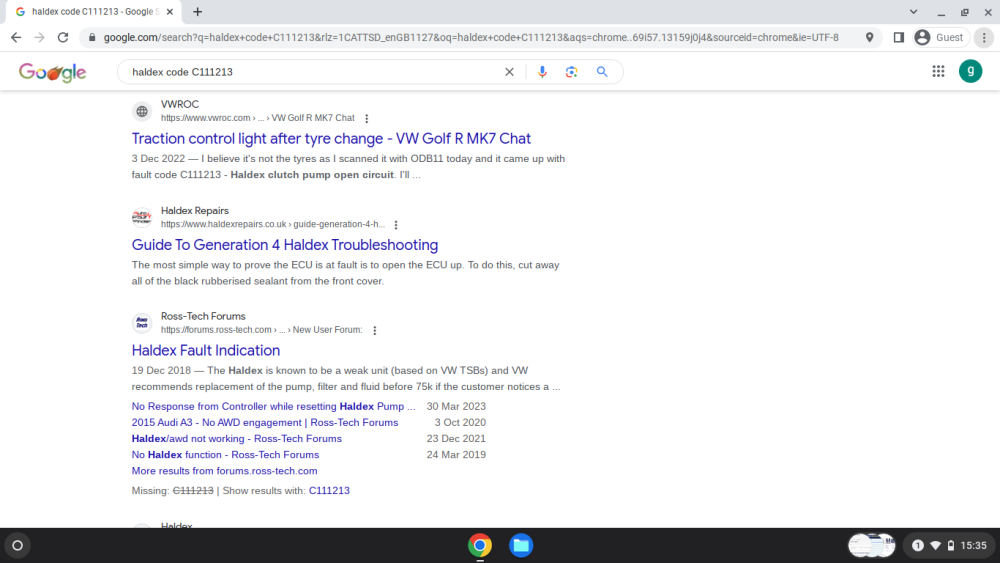
Task: Click the VWROC site name
Action: click(180, 104)
